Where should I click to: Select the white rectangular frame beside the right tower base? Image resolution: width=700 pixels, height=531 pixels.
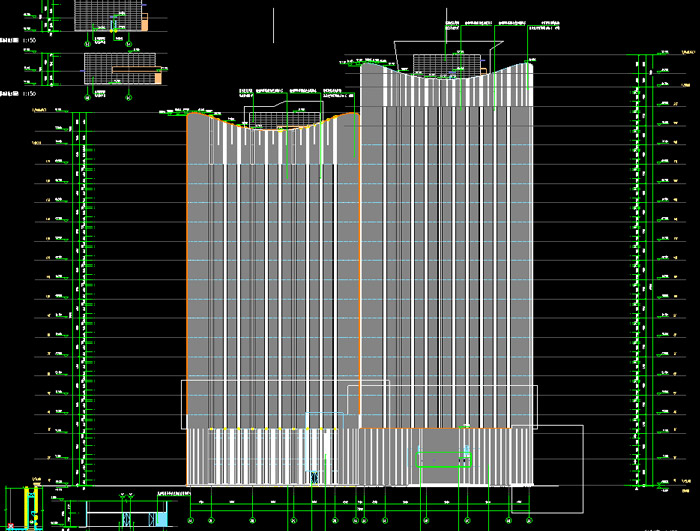click(547, 469)
